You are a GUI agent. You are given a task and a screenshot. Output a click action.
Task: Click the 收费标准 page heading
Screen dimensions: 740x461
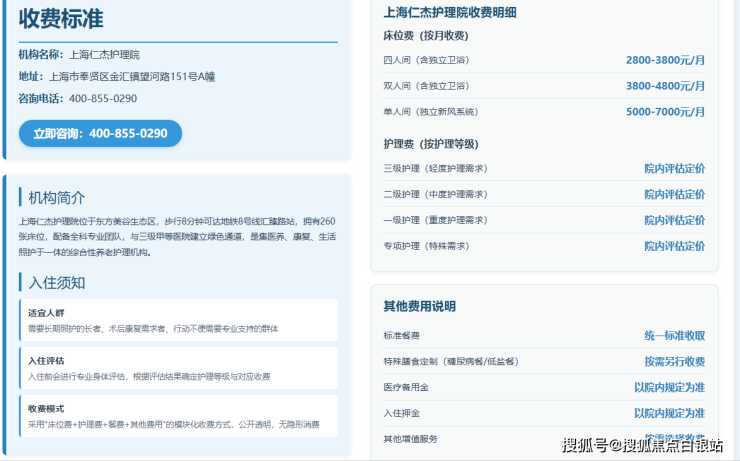tap(61, 19)
